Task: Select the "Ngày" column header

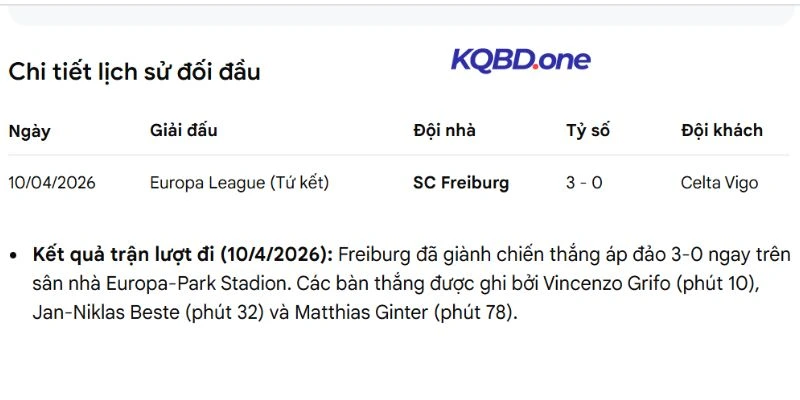Action: pos(29,130)
